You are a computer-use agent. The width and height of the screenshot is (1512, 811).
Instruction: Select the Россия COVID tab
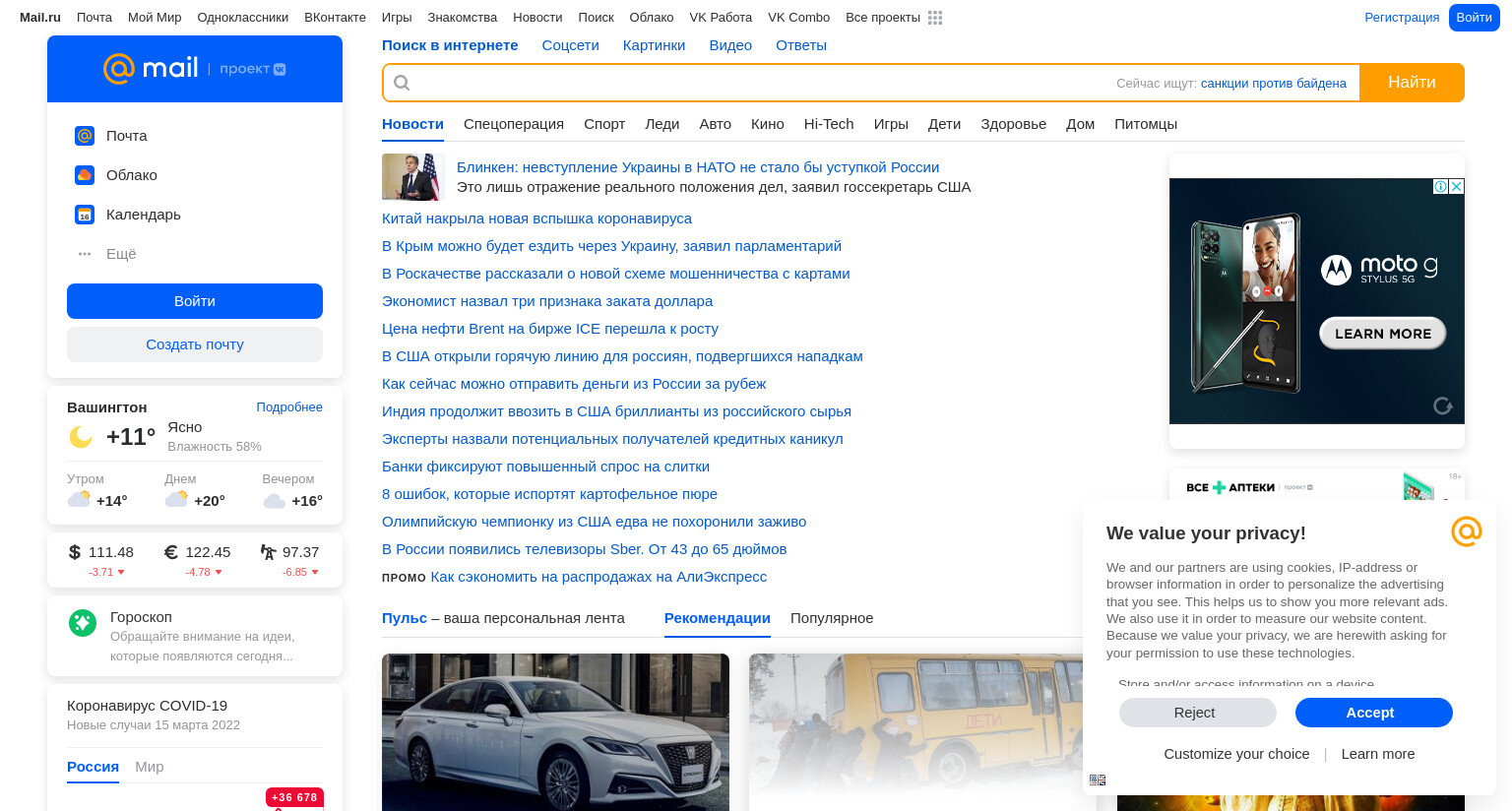[93, 767]
